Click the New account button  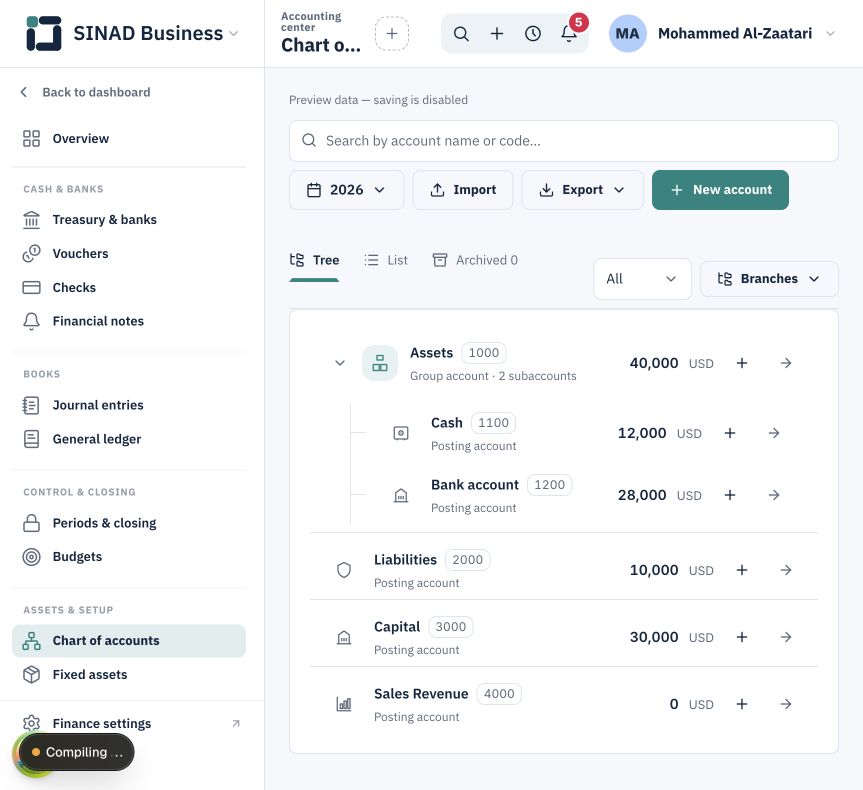(x=720, y=190)
